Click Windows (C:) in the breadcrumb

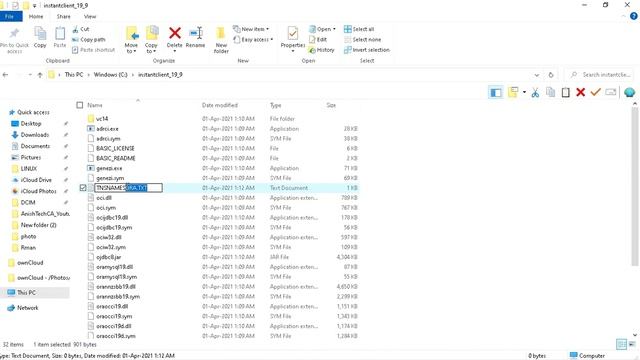point(110,75)
